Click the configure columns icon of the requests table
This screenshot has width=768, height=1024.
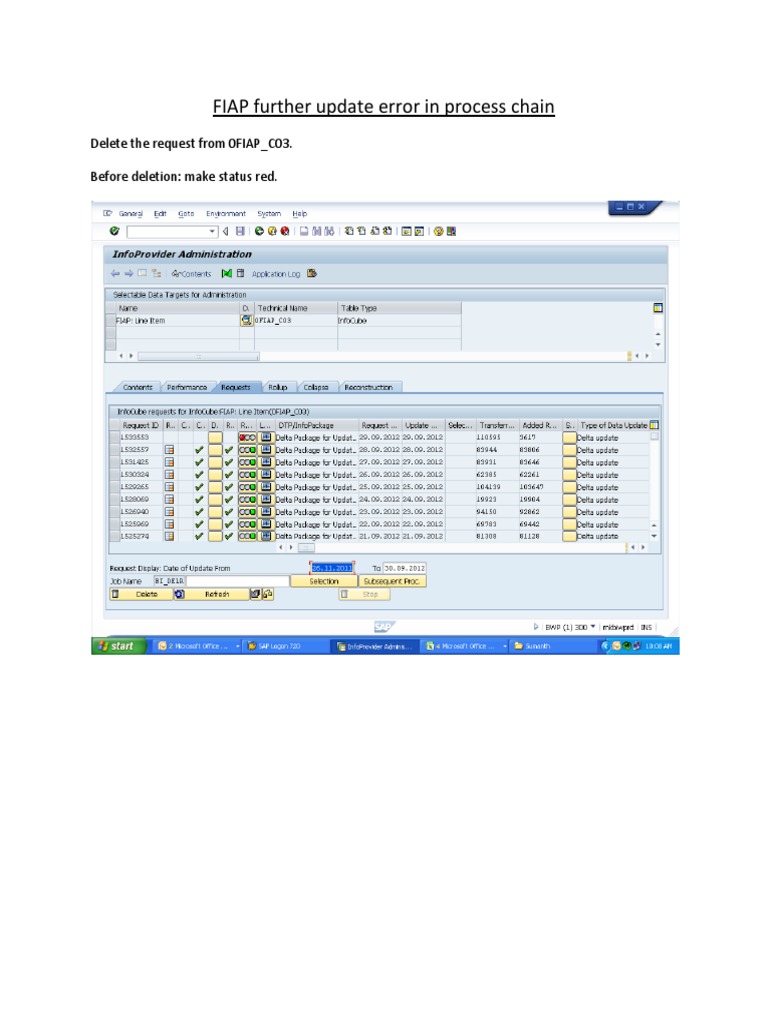[654, 425]
